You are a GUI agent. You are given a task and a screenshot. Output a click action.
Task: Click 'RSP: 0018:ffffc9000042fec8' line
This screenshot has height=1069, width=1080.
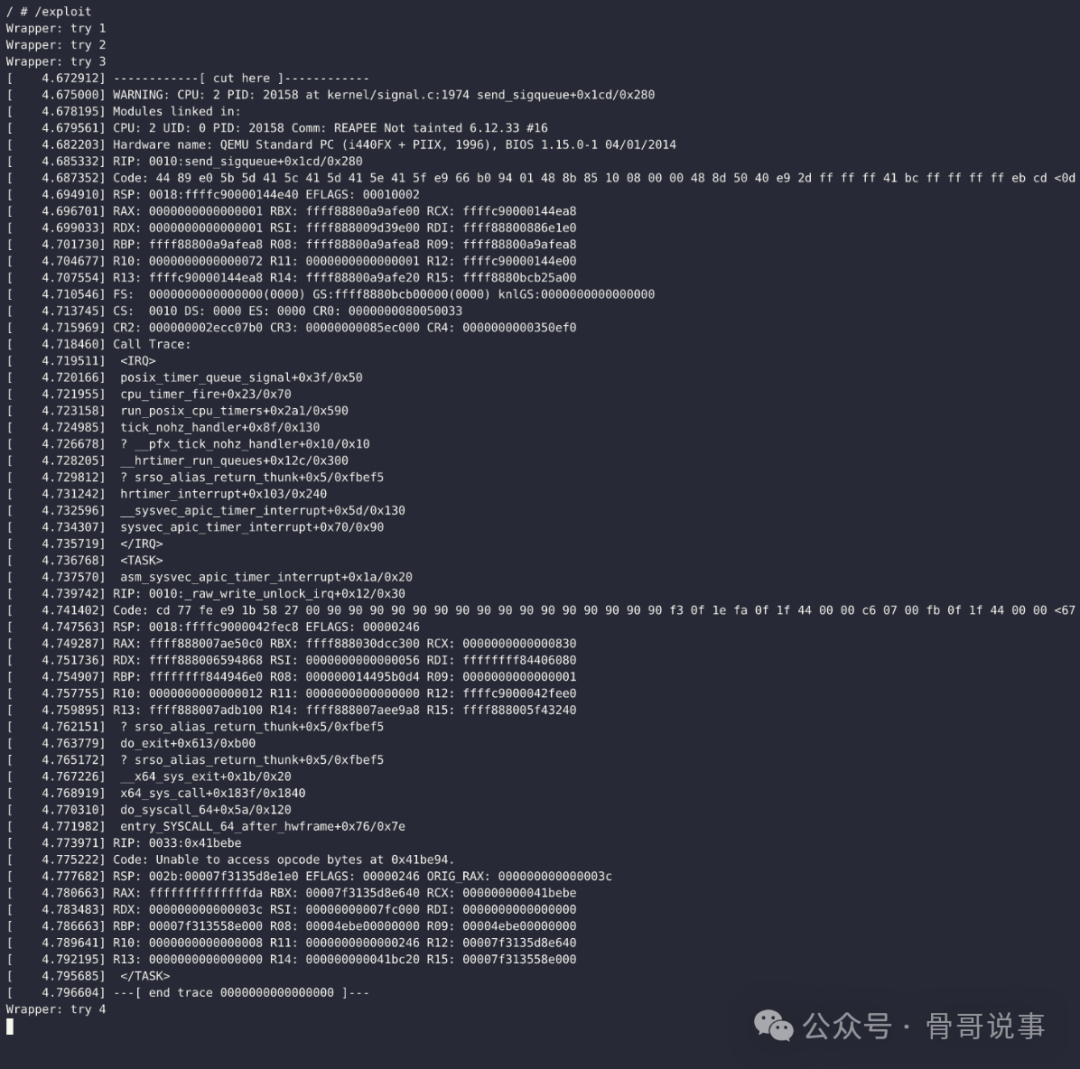pyautogui.click(x=213, y=627)
